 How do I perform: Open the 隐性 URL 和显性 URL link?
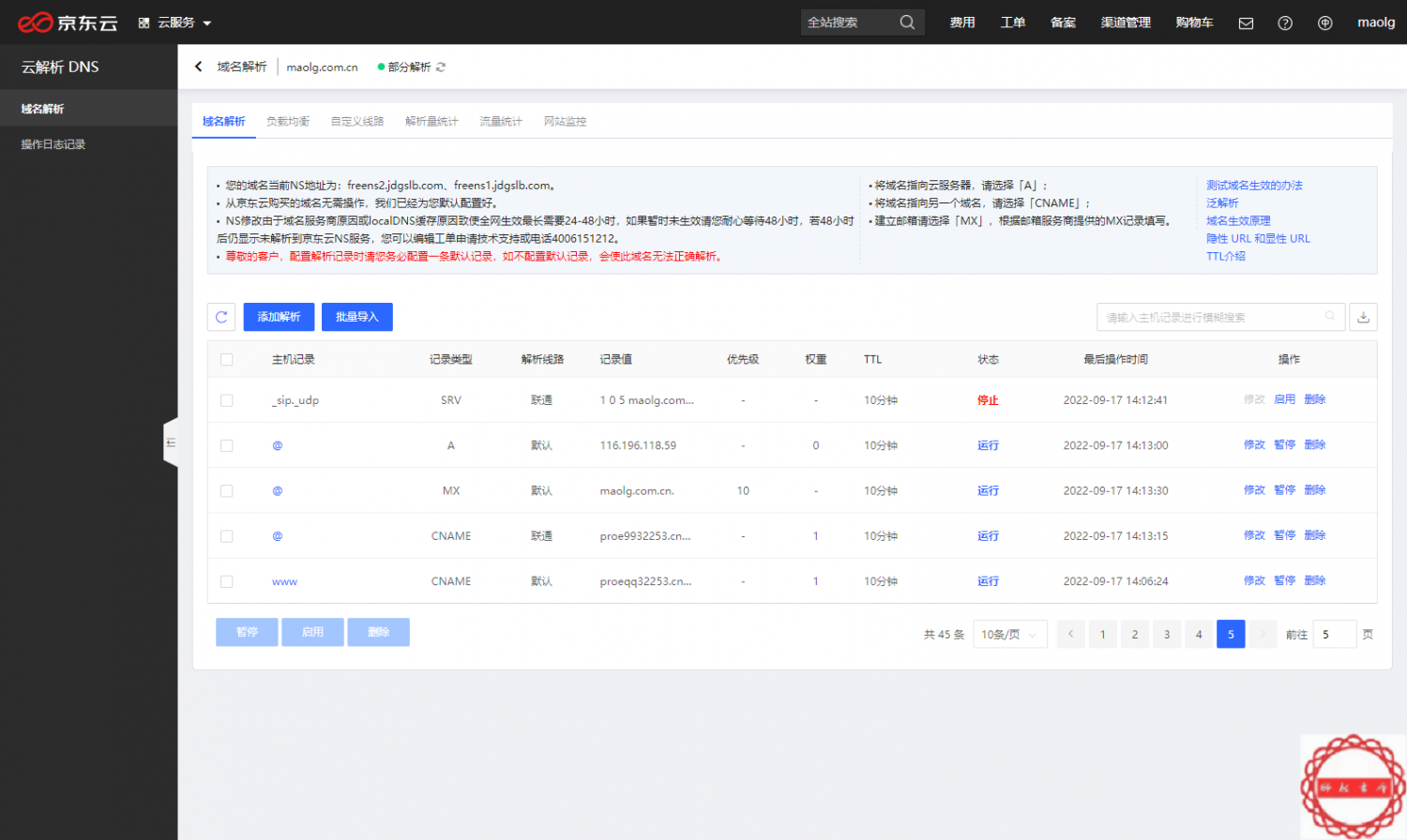click(x=1258, y=239)
